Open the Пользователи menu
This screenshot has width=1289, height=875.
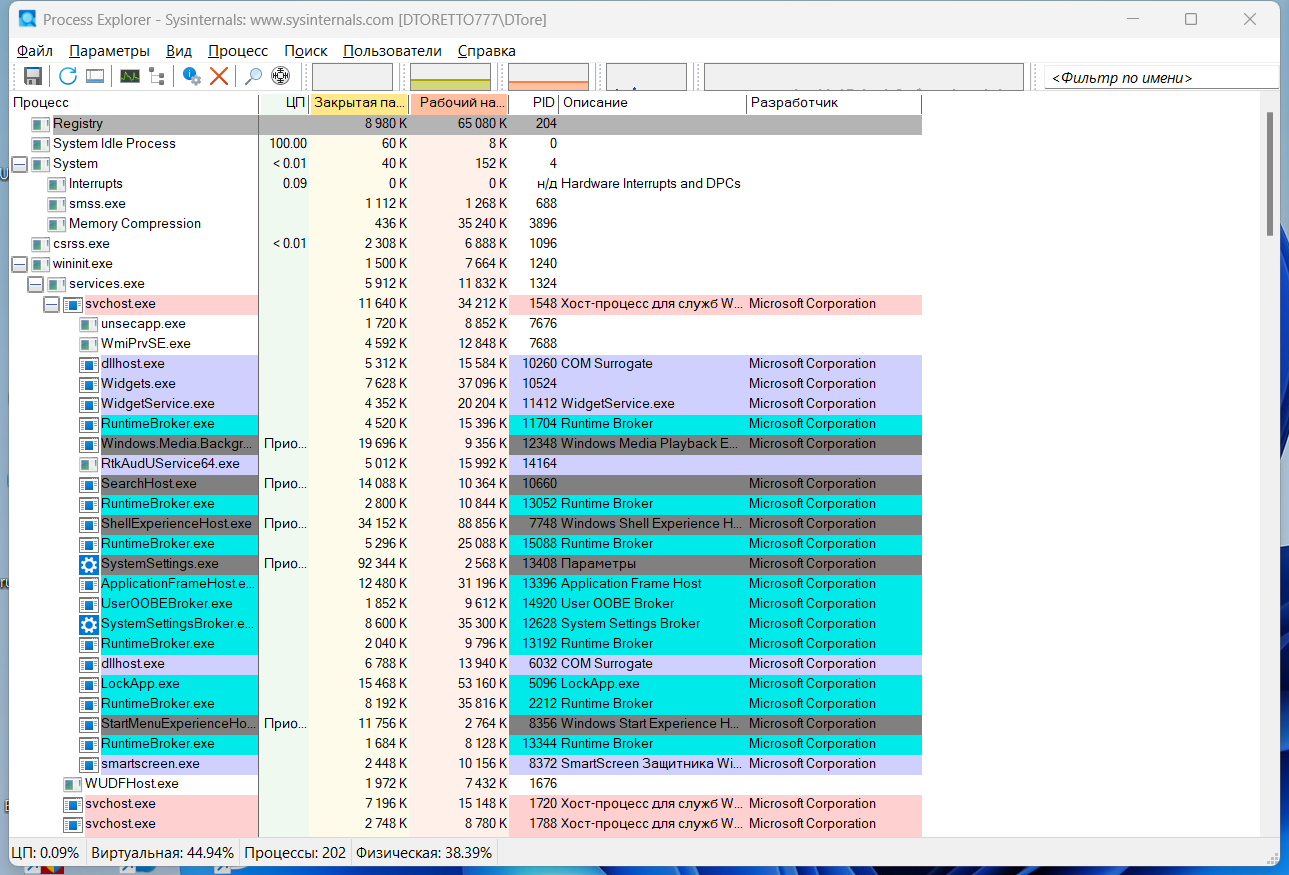(392, 51)
